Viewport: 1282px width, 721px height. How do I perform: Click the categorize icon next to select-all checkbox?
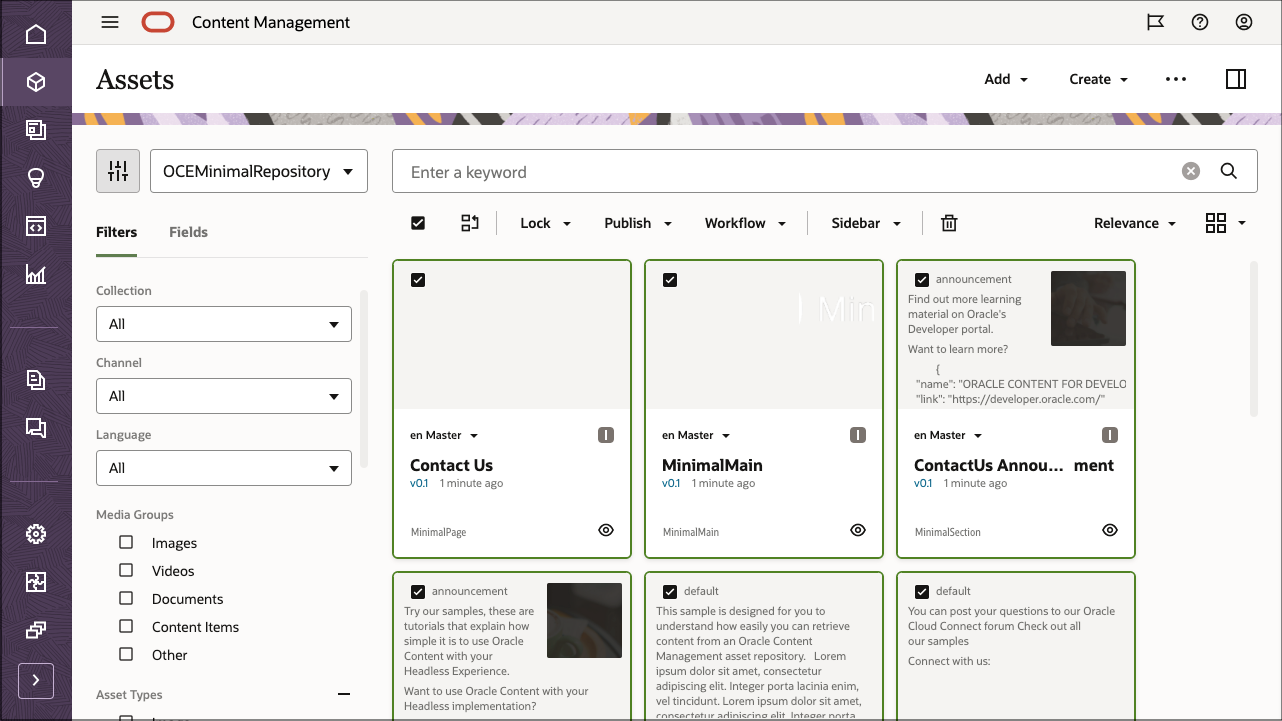tap(470, 223)
